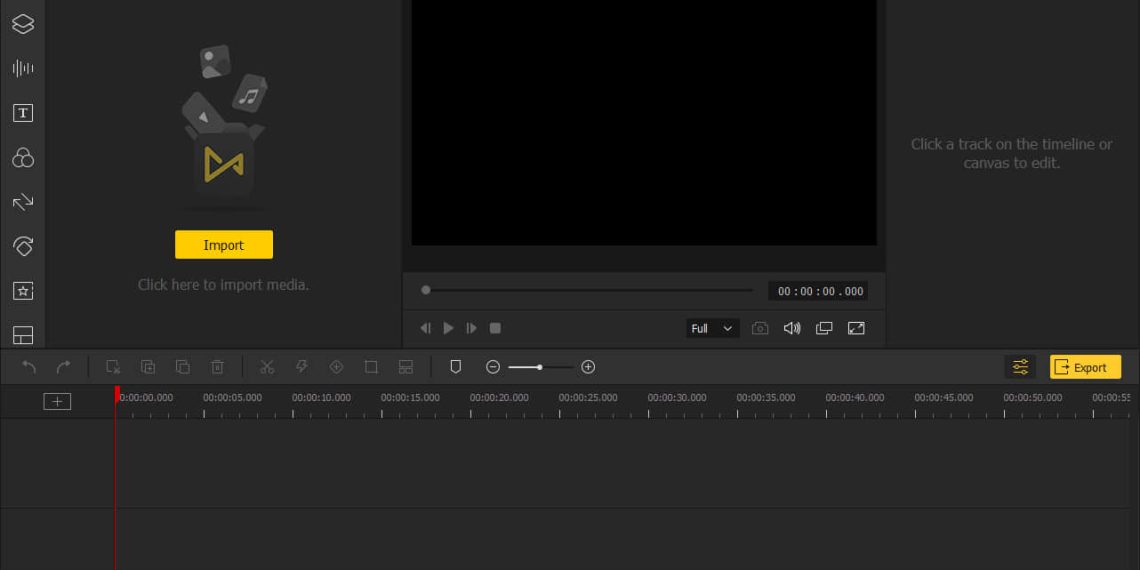This screenshot has width=1140, height=570.
Task: Mute the preview volume speaker
Action: 792,328
